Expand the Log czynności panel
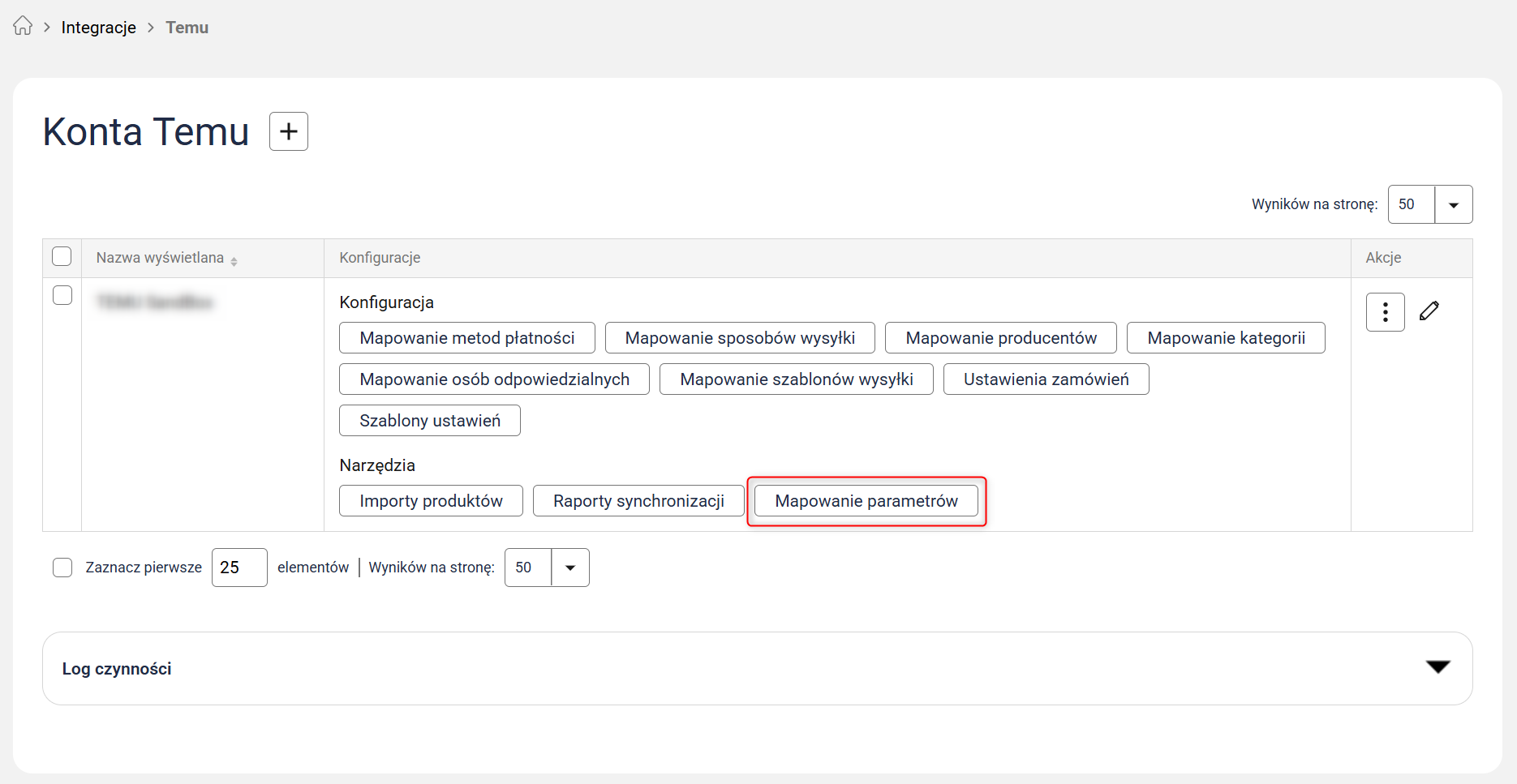1517x784 pixels. tap(1437, 667)
